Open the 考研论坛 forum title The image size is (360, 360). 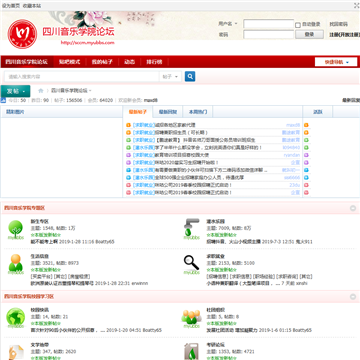216,345
